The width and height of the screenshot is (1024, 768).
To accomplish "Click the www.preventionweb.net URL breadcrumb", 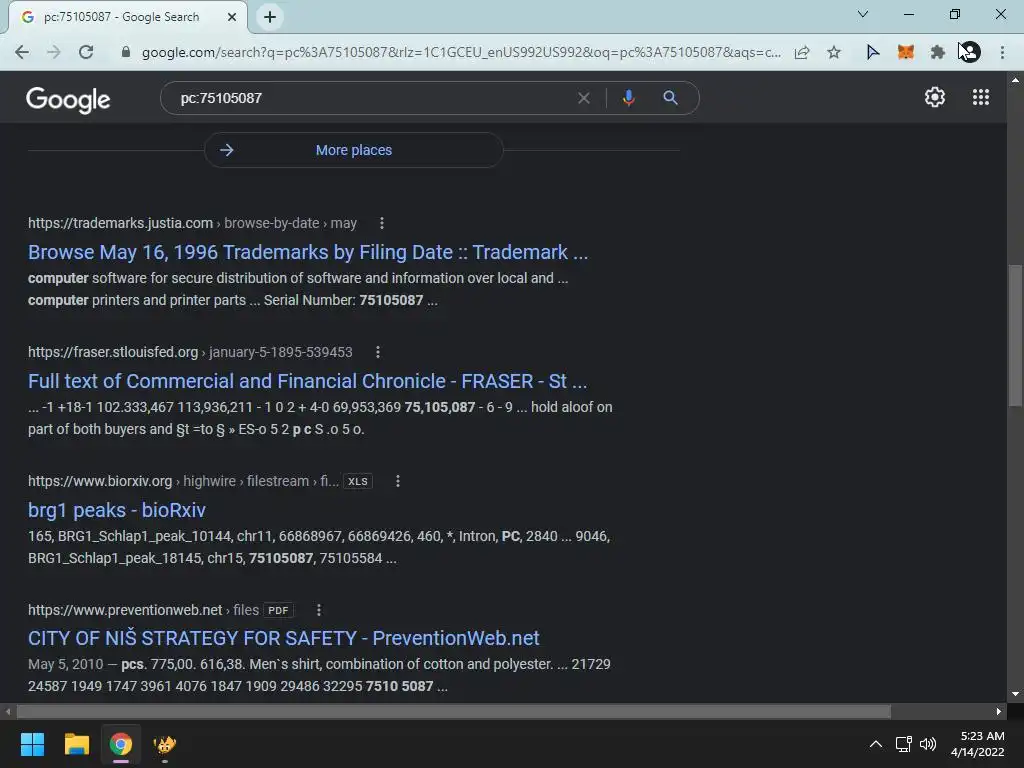I will (x=143, y=610).
